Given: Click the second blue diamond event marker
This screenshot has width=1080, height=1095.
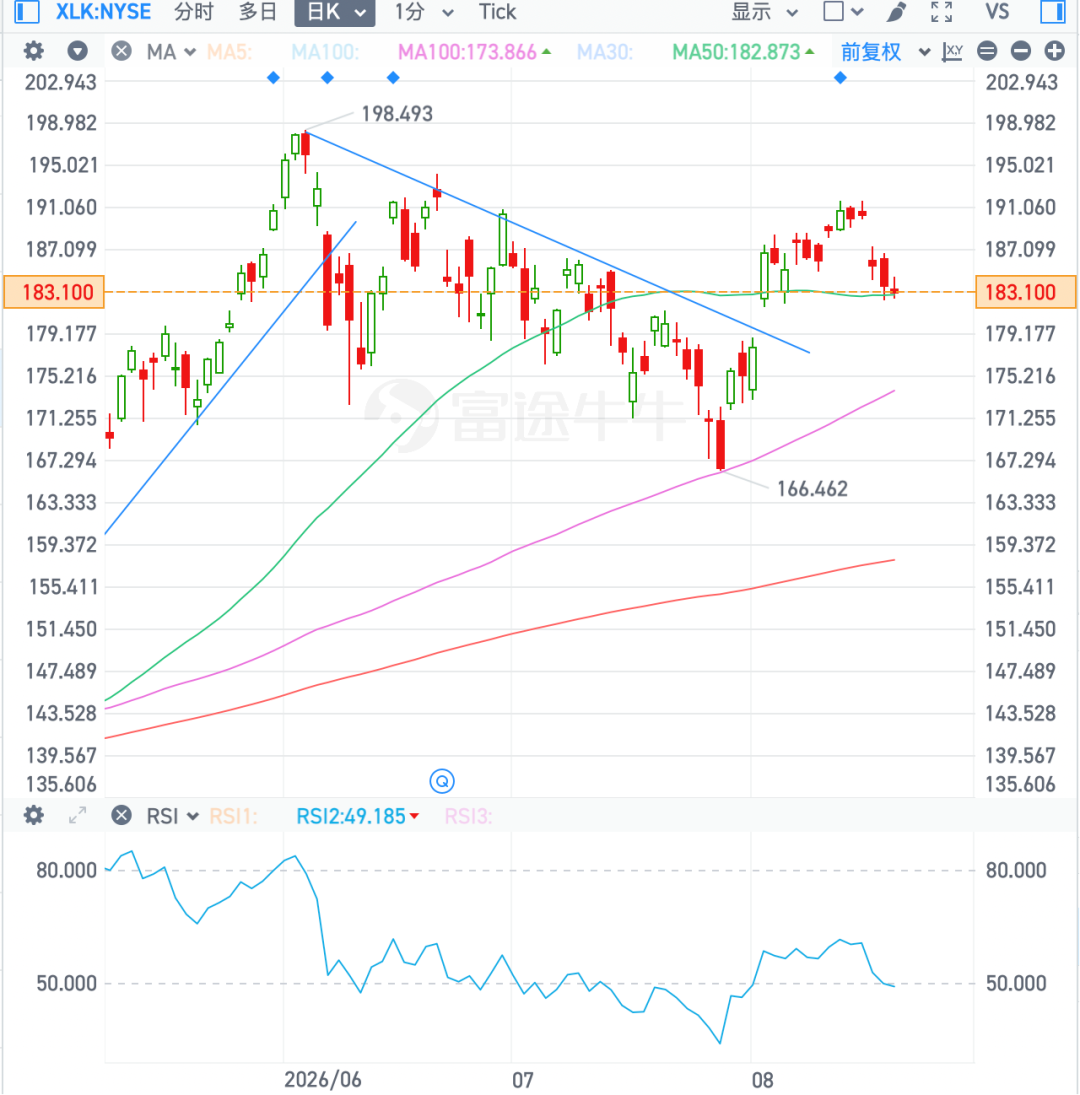Looking at the screenshot, I should (x=327, y=78).
